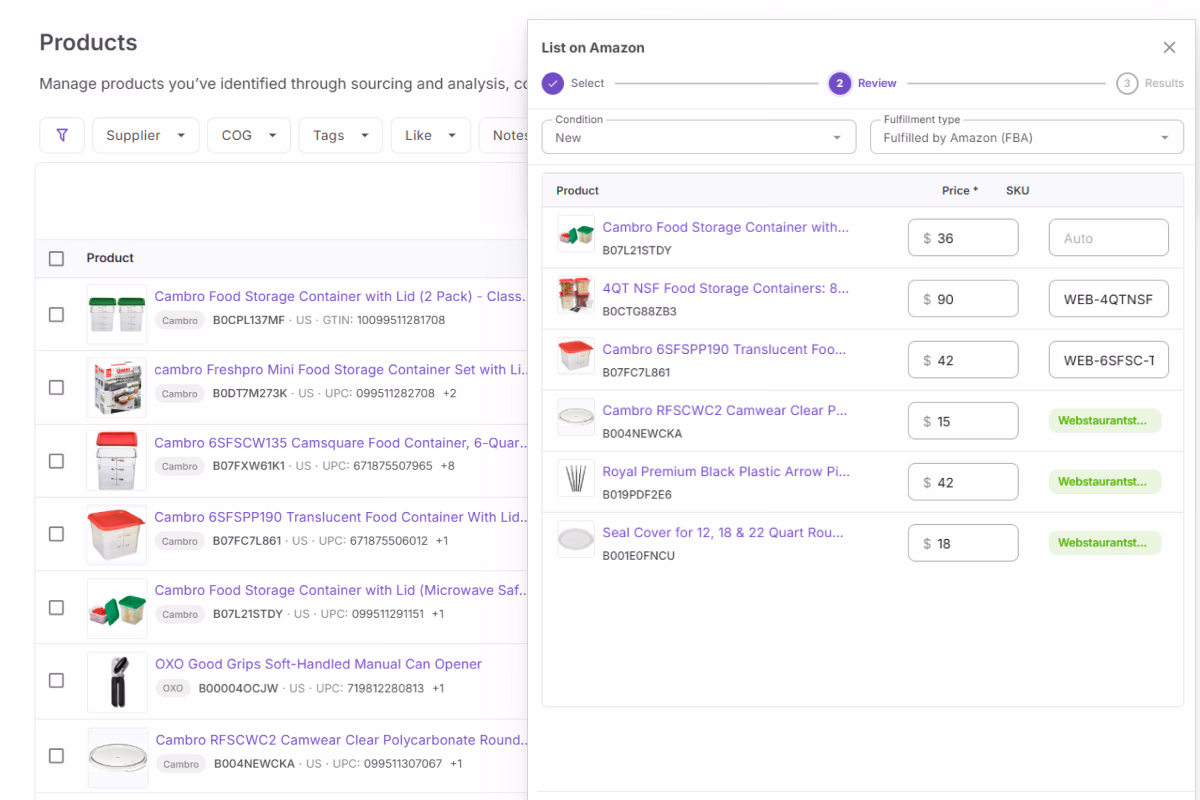Open the filter funnel icon button
This screenshot has height=800, width=1200.
click(62, 135)
